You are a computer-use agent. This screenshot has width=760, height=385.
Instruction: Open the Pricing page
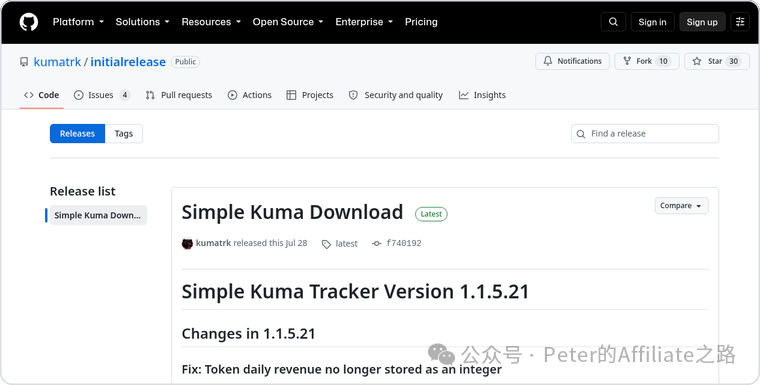(x=421, y=22)
